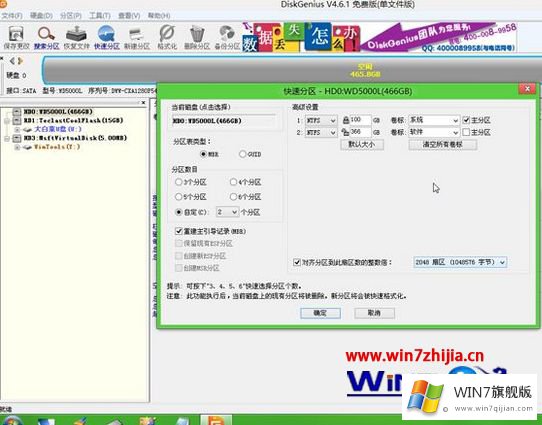
Task: Open the Search Partition tool
Action: tap(46, 37)
